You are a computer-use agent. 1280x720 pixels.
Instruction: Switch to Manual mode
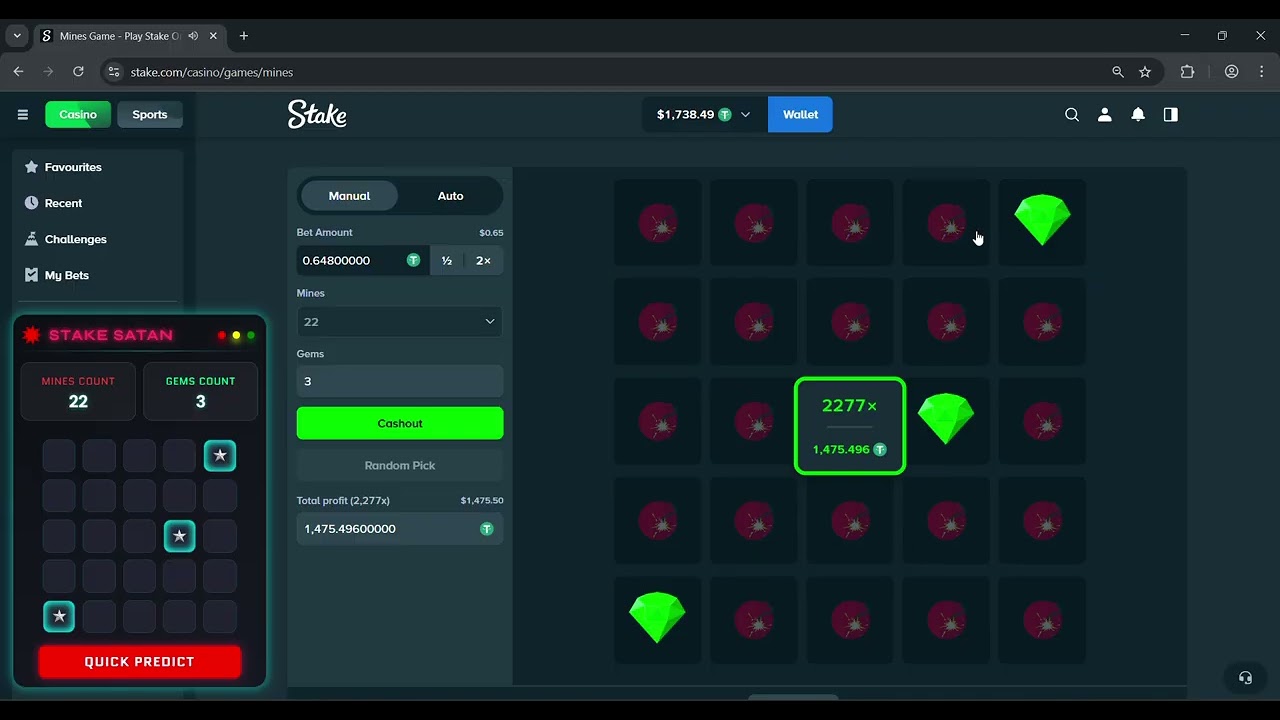(349, 196)
